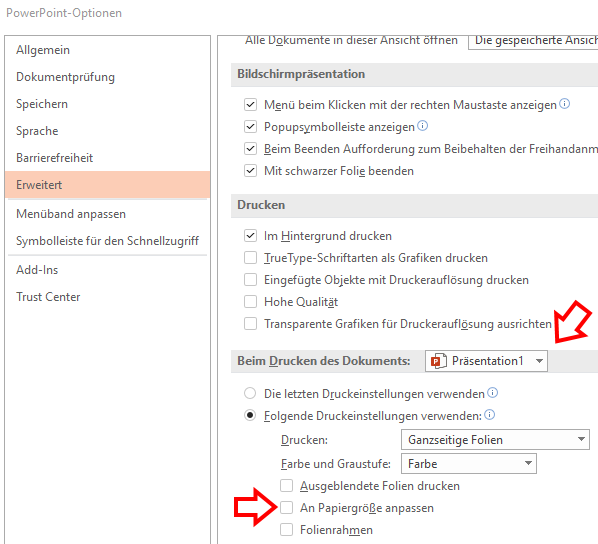Click PowerPoint file icon in Präsentation1 dropdown
The width and height of the screenshot is (598, 544).
tap(439, 361)
